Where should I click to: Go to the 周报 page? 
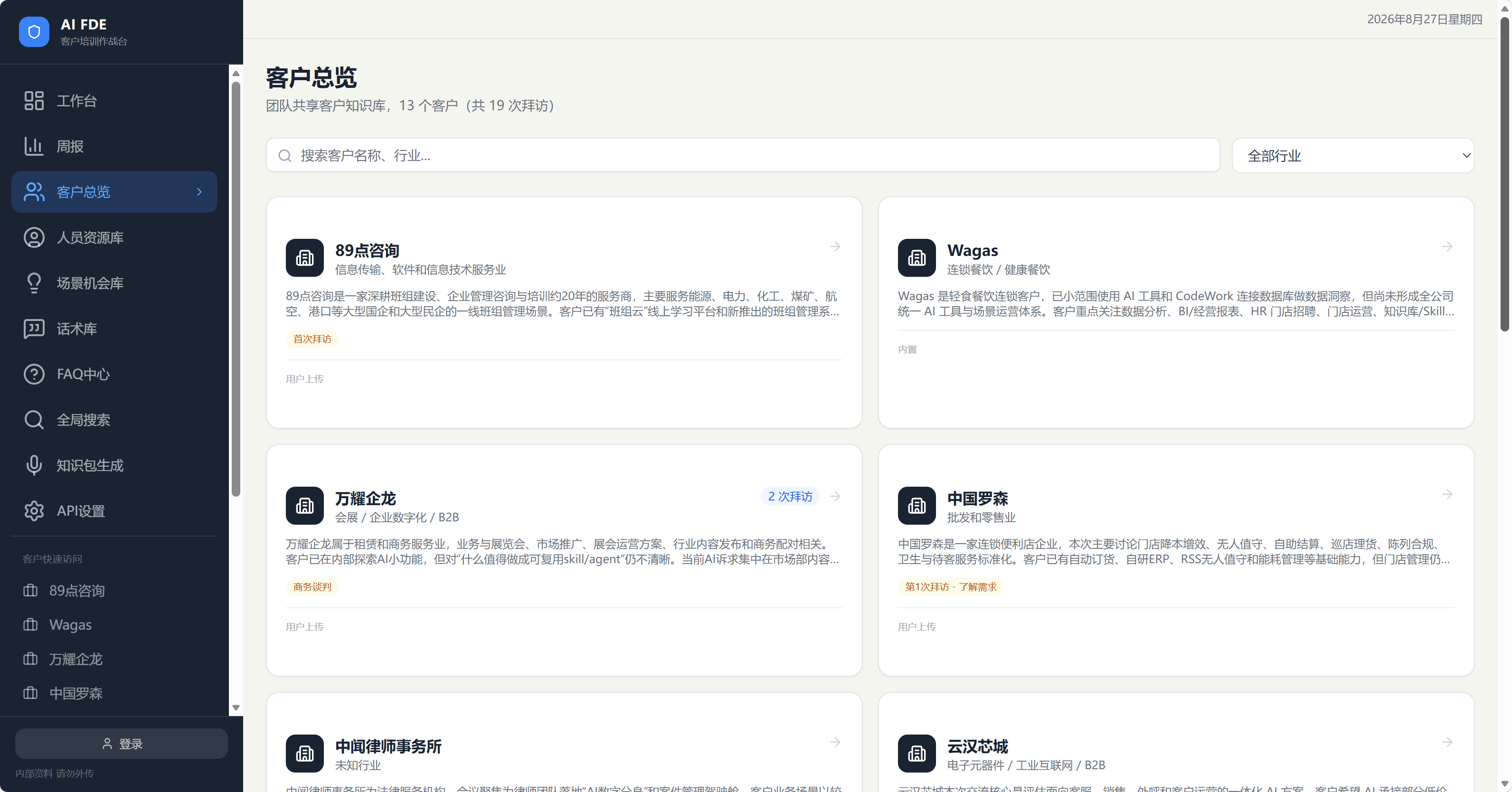click(x=114, y=146)
